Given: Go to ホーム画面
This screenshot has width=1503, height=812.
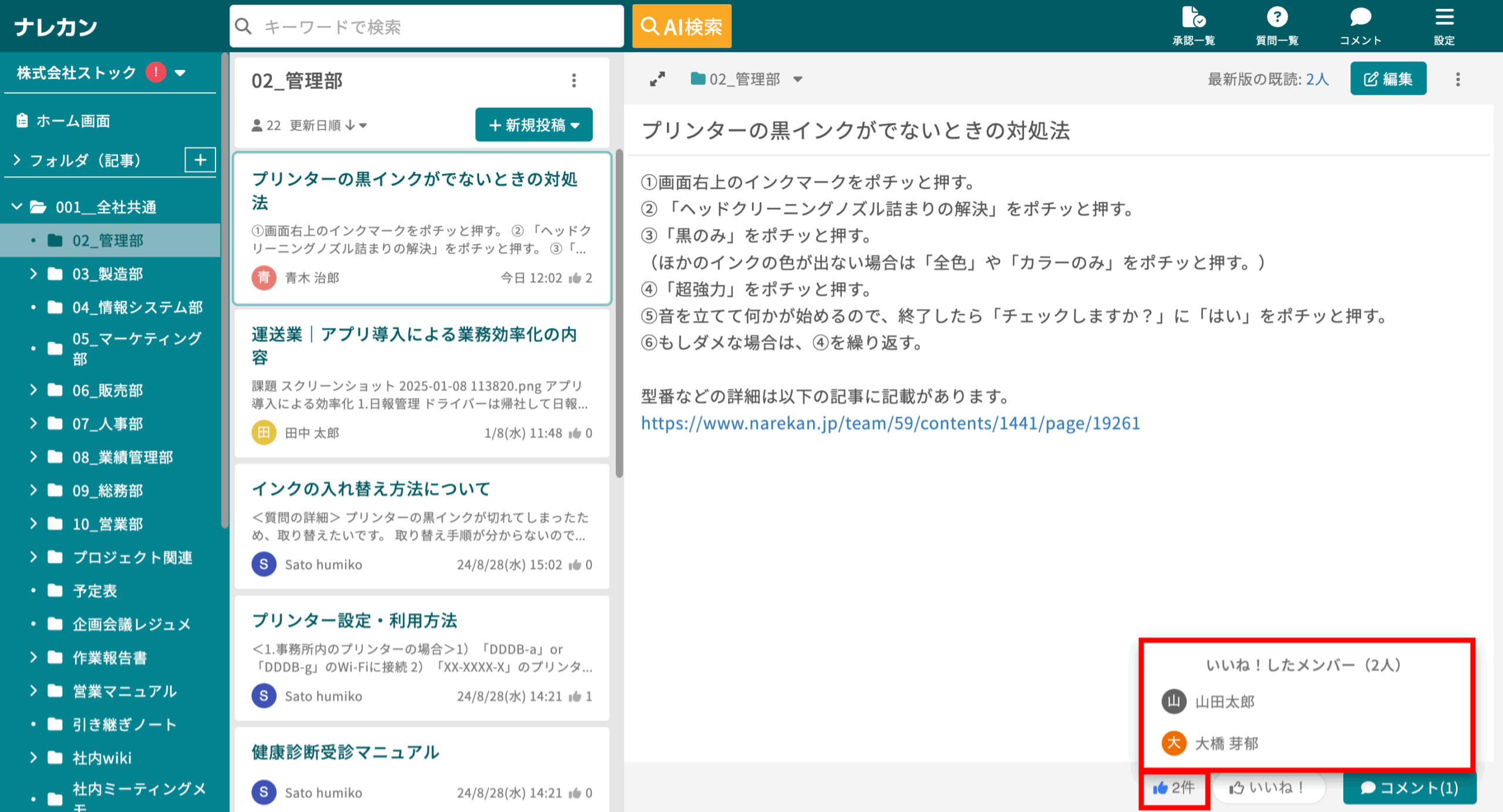Looking at the screenshot, I should [73, 120].
